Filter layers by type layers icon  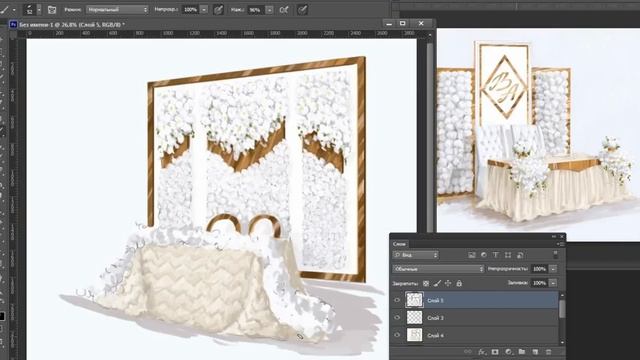pyautogui.click(x=496, y=255)
